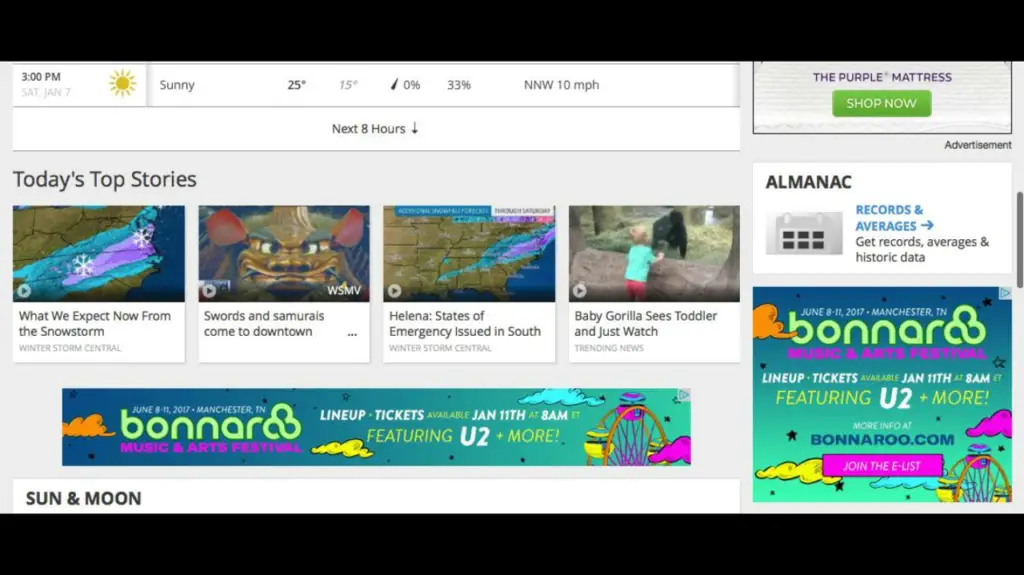Click the raindrop precipitation icon

[x=394, y=84]
